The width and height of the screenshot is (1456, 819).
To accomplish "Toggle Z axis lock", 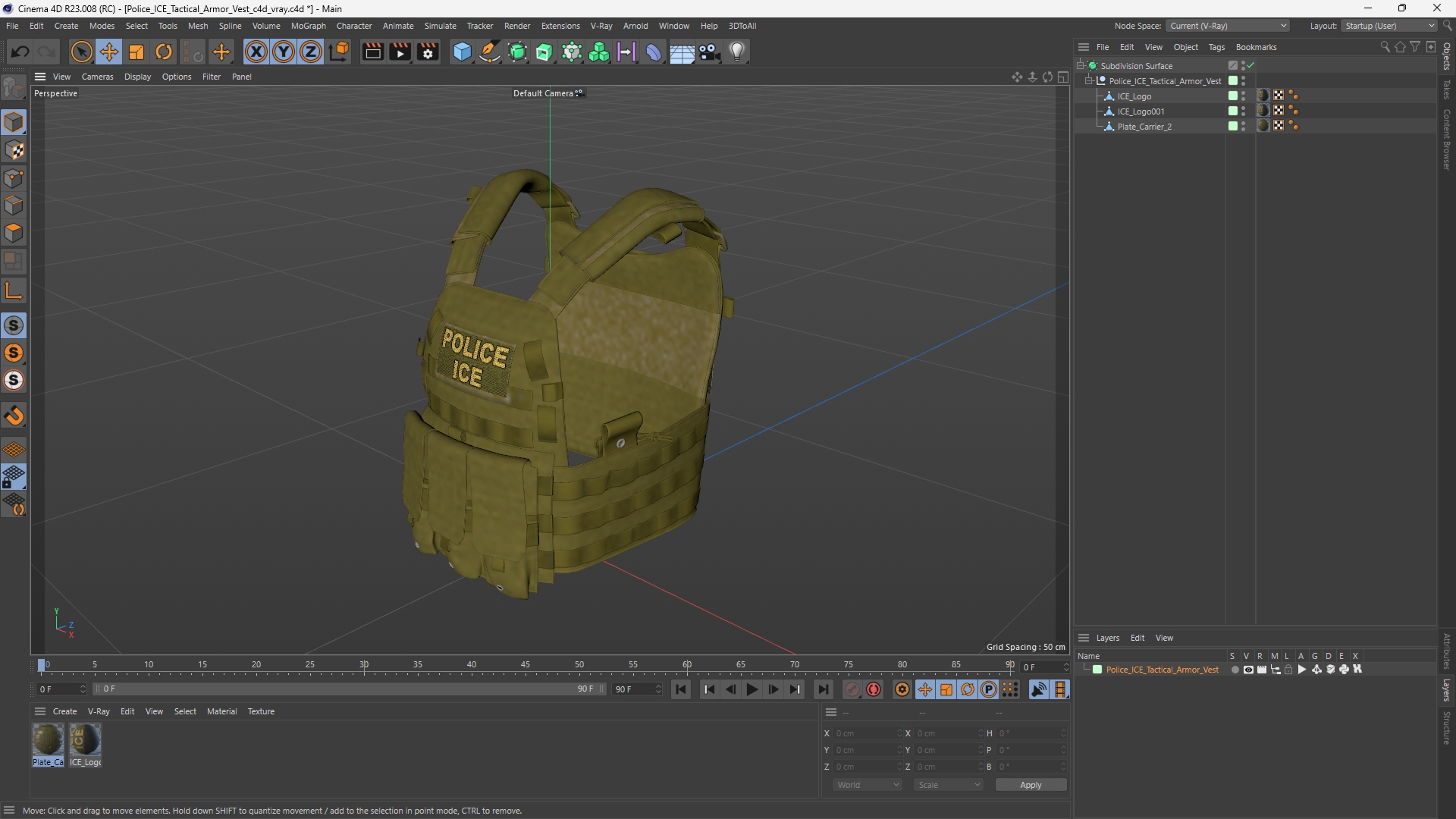I will 311,52.
